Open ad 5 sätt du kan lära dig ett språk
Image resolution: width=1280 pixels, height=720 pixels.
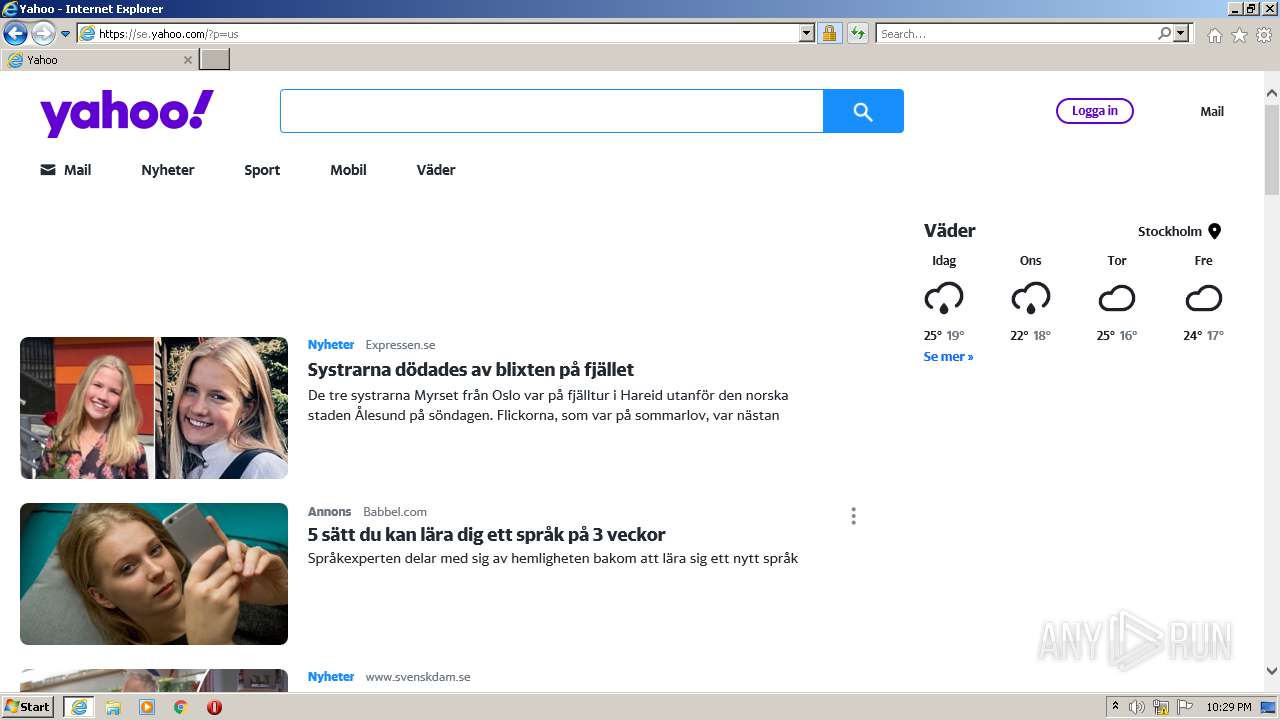[x=486, y=534]
